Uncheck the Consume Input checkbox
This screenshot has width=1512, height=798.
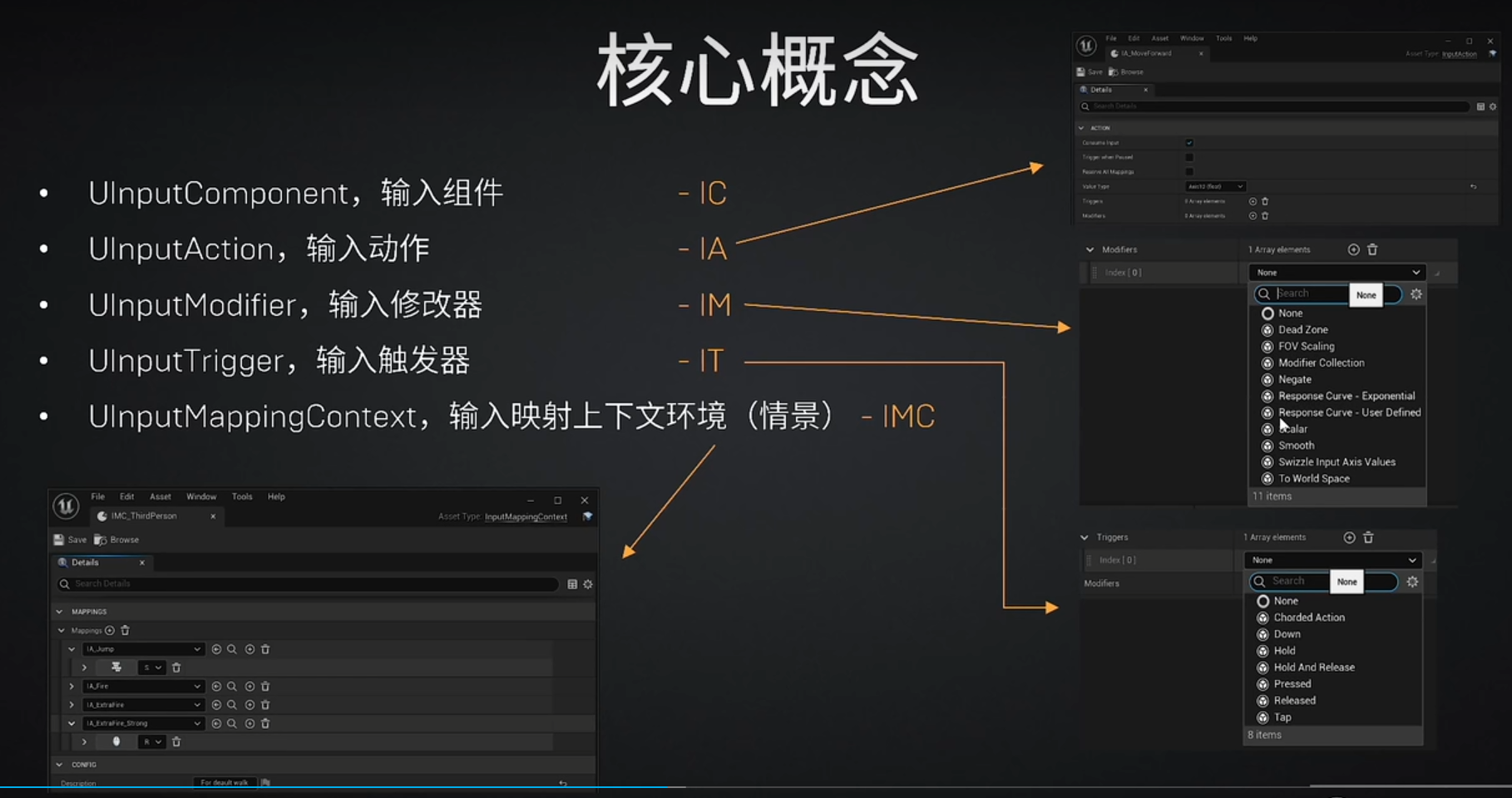1188,143
